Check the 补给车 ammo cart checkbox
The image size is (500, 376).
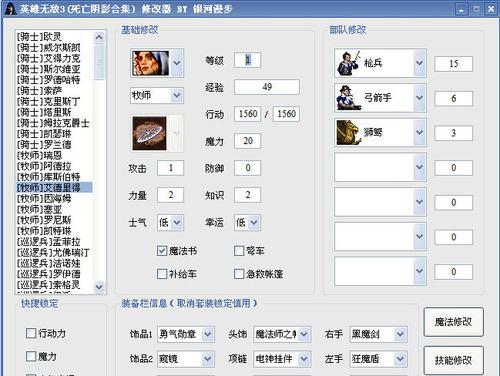(x=162, y=274)
